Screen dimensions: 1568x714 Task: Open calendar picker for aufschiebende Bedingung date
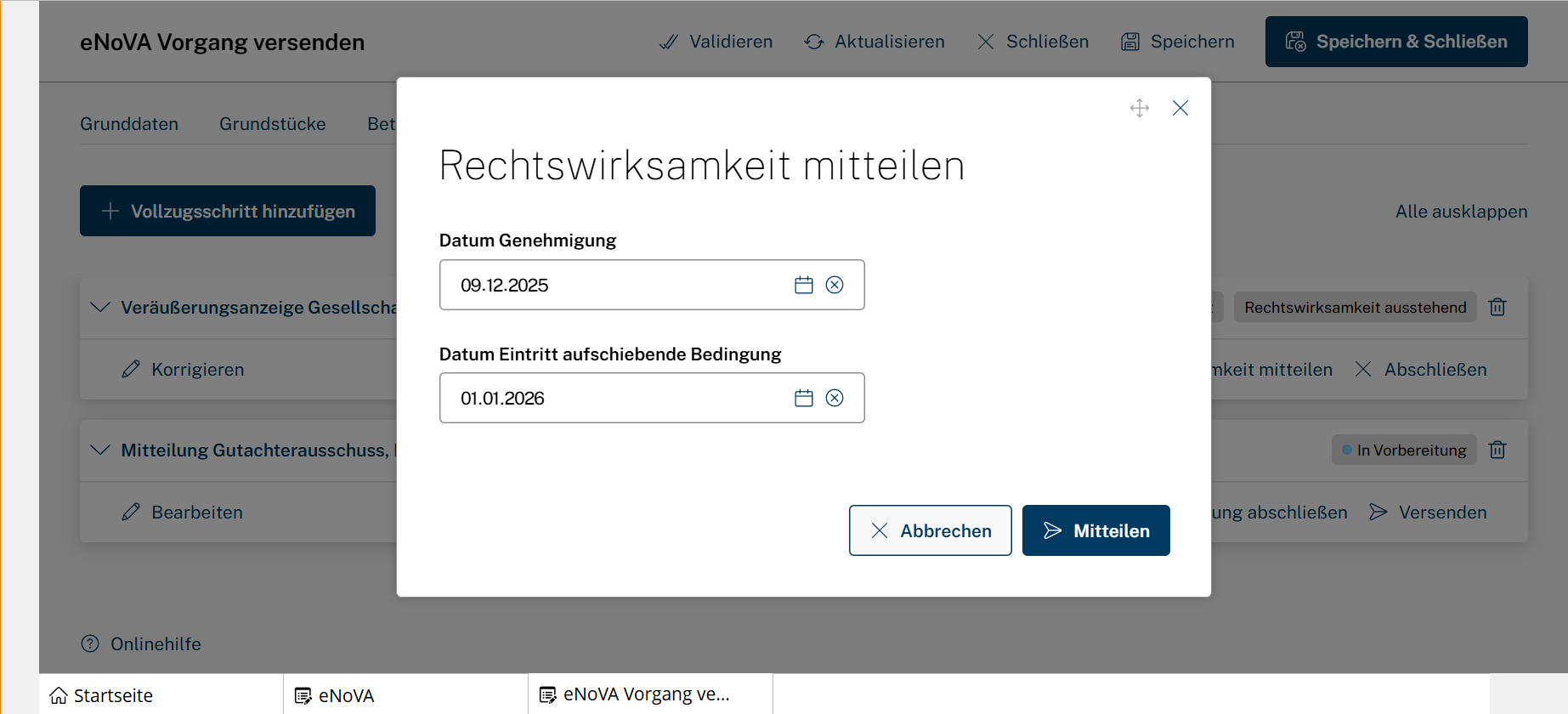803,399
